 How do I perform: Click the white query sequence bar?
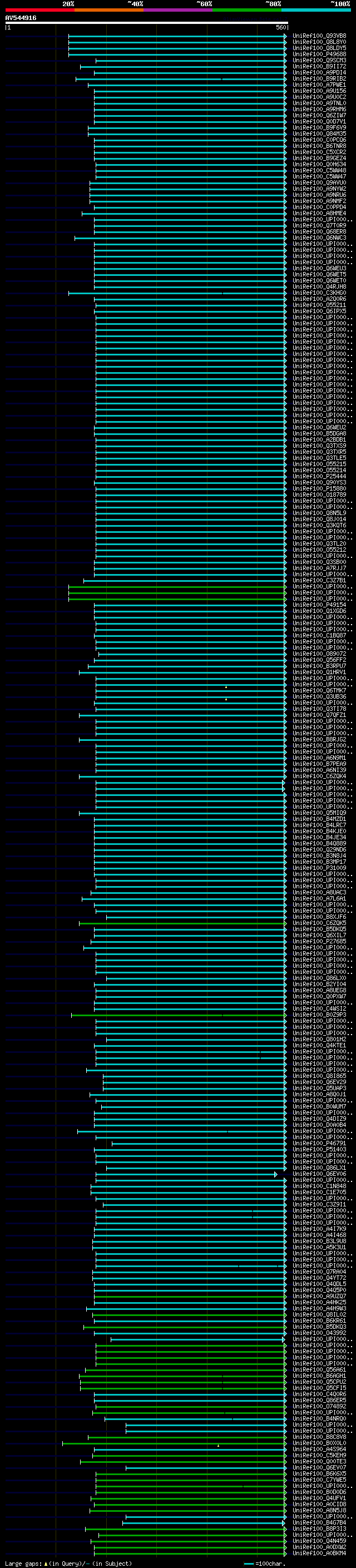[x=147, y=22]
